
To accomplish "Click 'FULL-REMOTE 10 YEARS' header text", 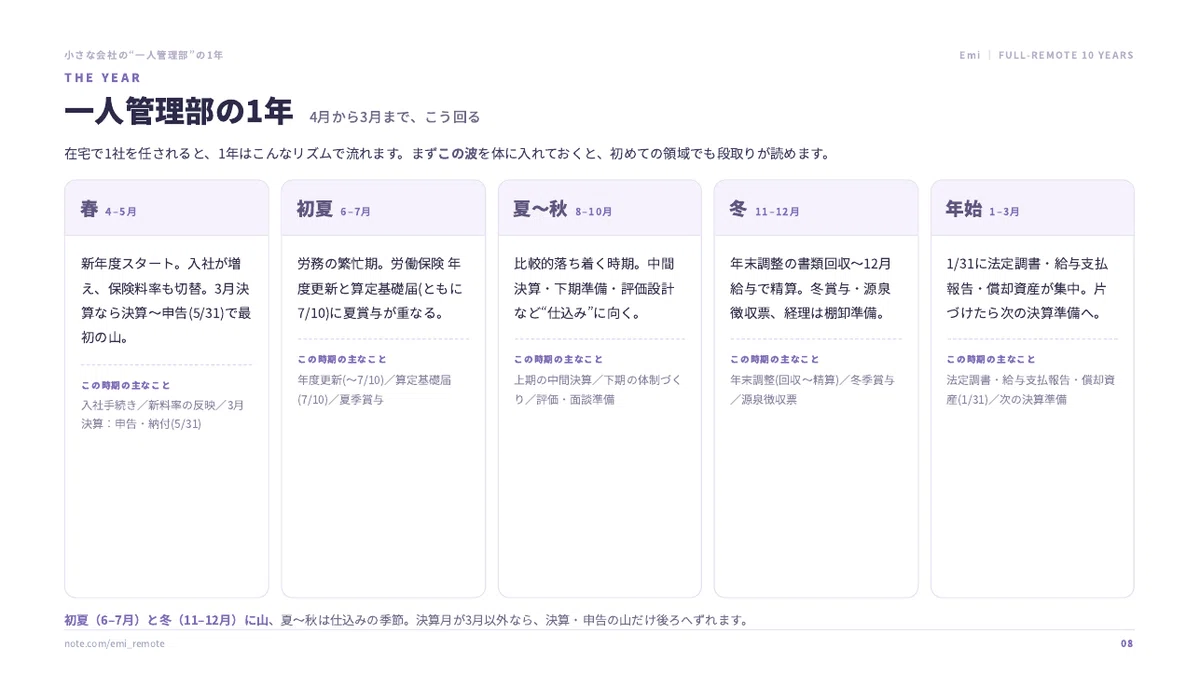I will click(1066, 55).
